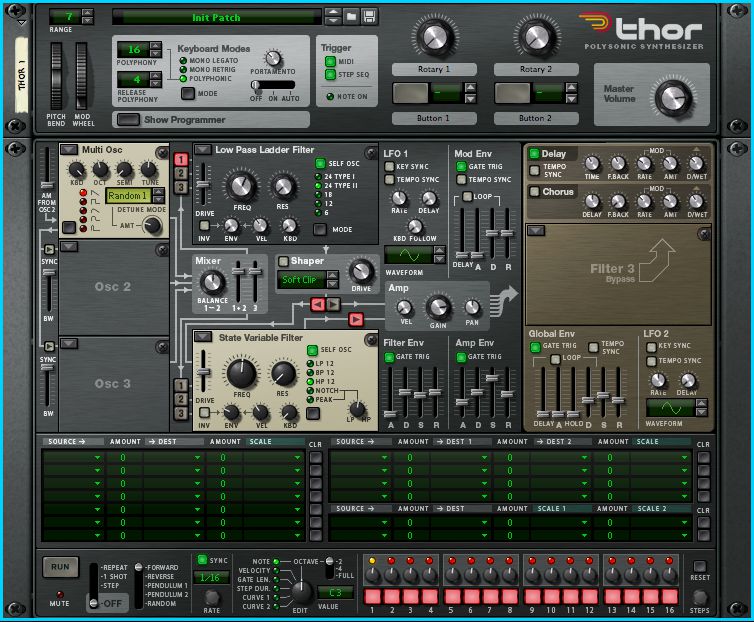Click the LFO 1 KBD FOLLOW knob
This screenshot has width=754, height=622.
pyautogui.click(x=415, y=226)
